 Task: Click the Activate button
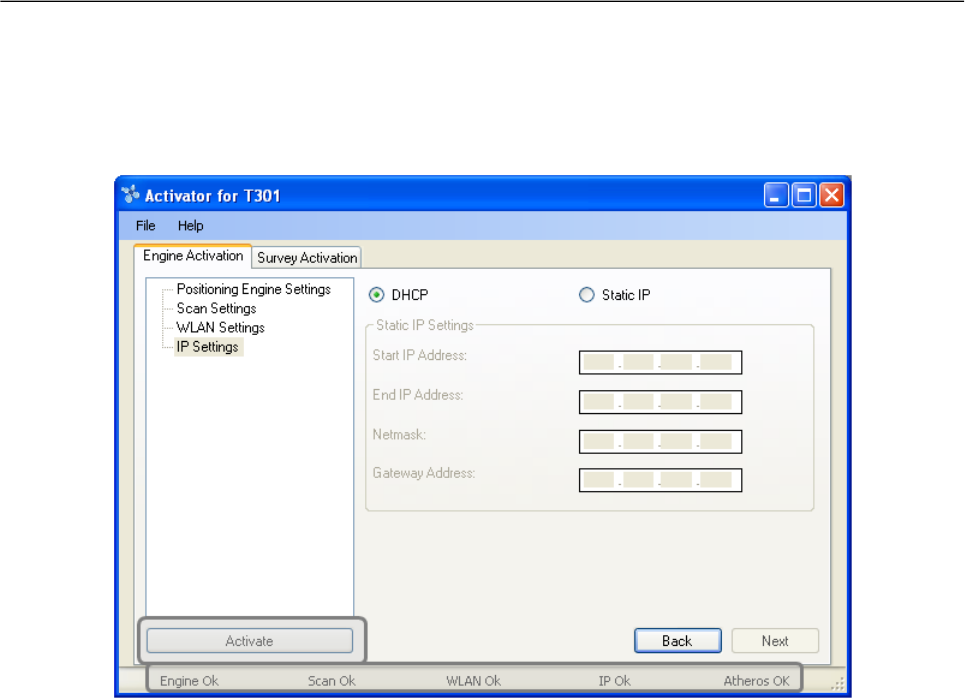249,641
